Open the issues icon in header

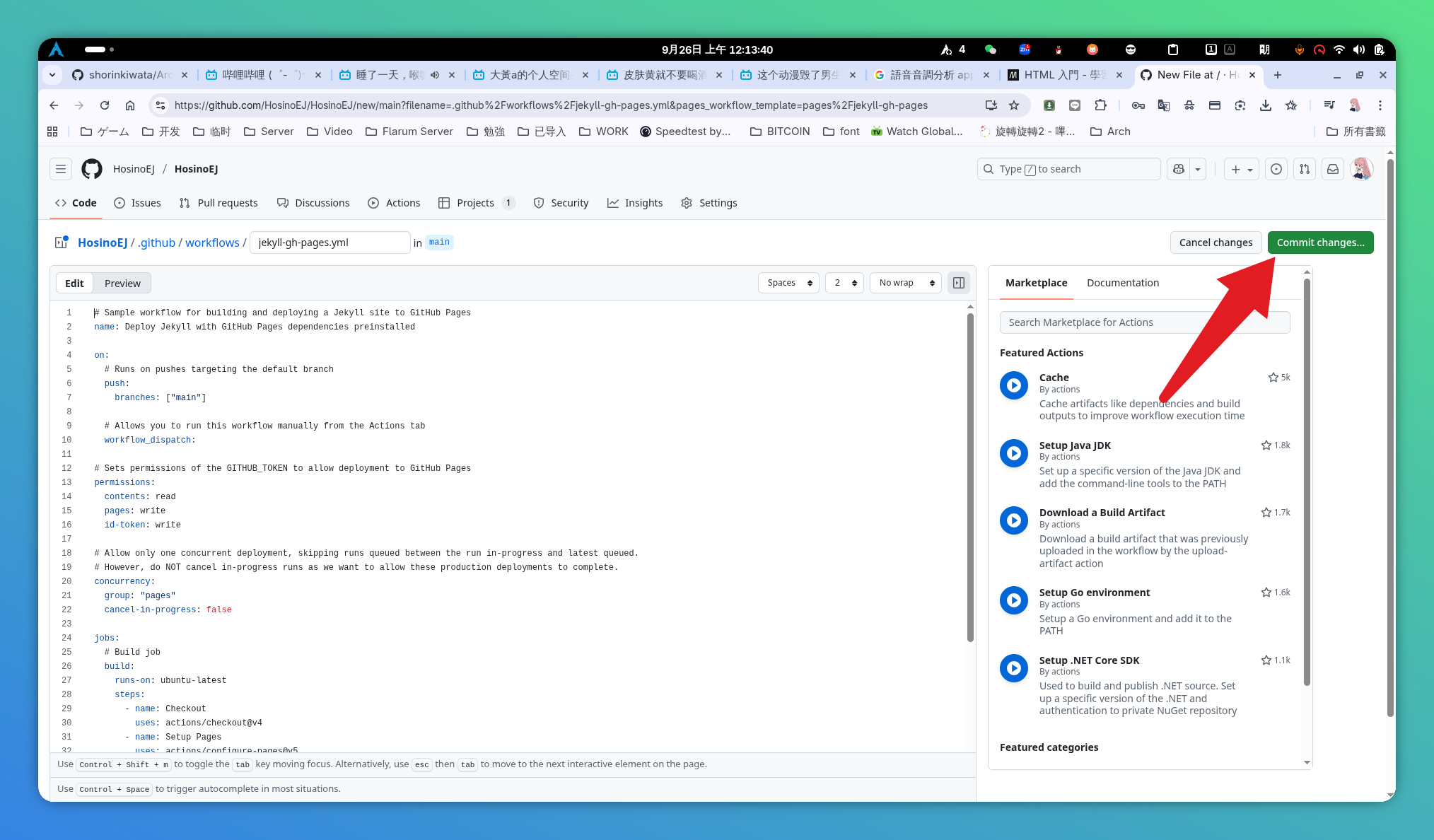click(1276, 169)
